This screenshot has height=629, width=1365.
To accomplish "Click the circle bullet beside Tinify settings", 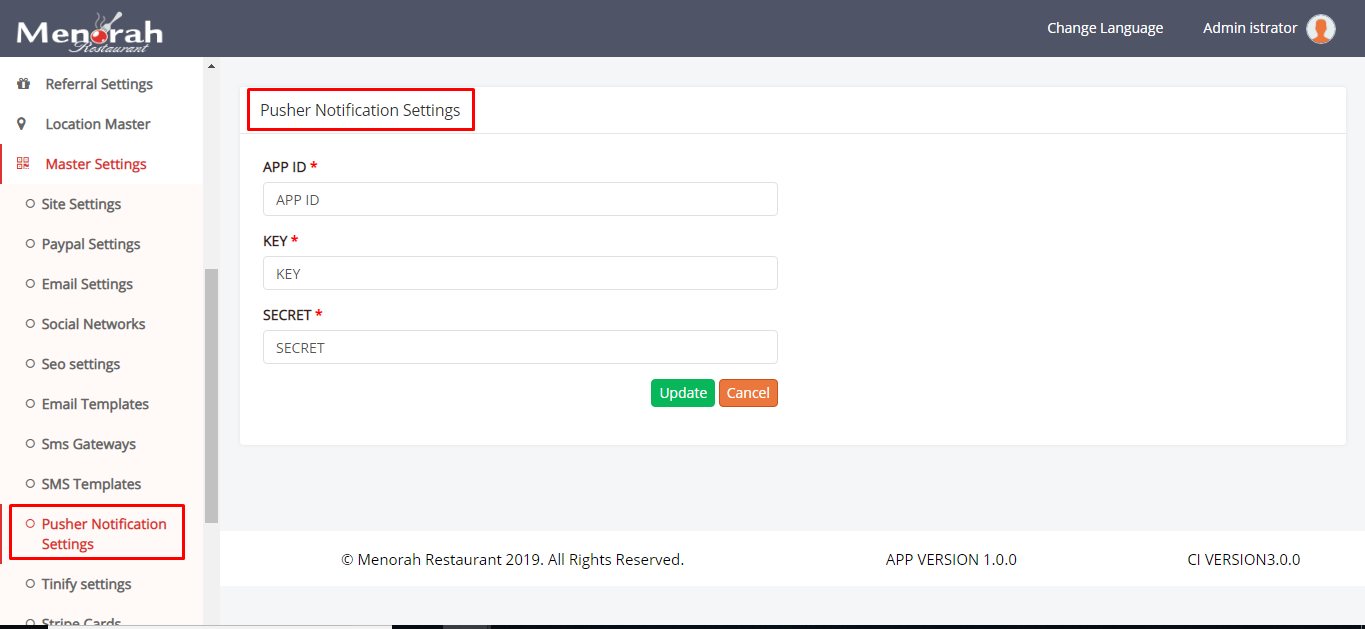I will tap(30, 584).
